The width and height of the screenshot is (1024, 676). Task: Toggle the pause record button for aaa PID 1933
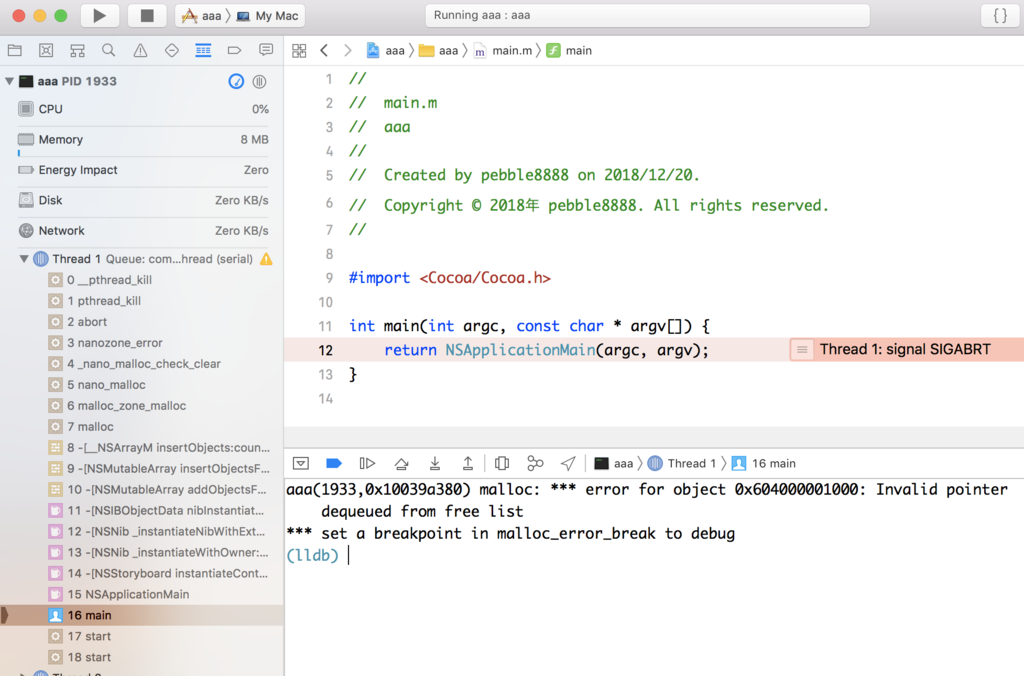coord(259,81)
